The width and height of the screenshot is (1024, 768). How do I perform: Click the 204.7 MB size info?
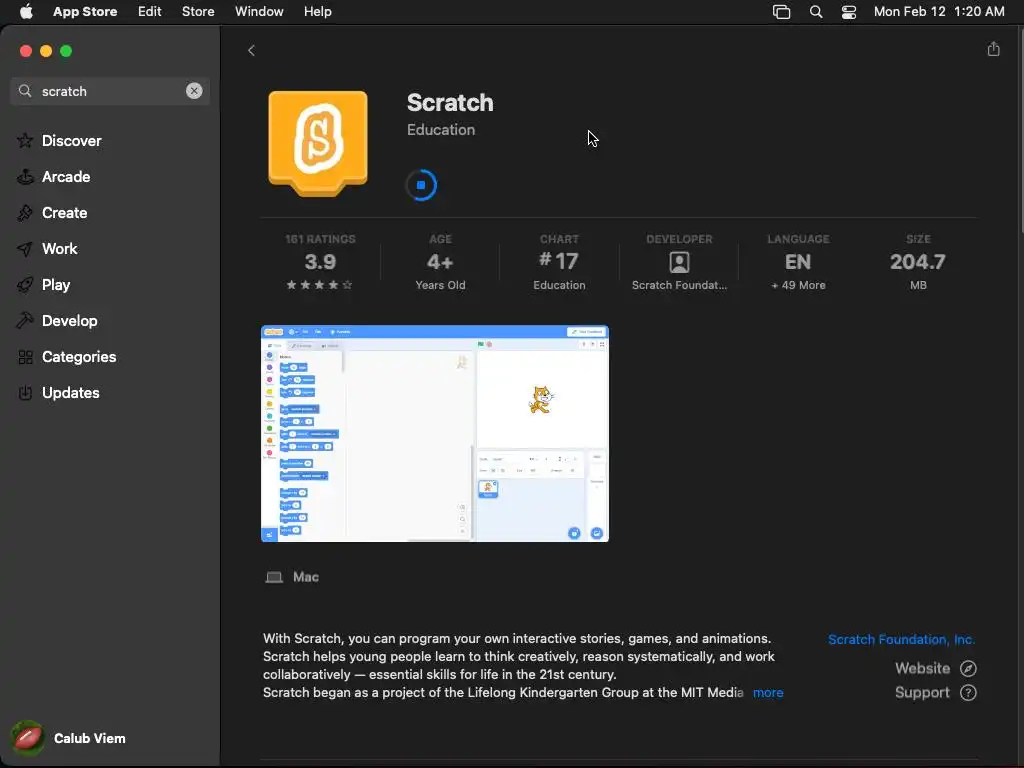[918, 261]
